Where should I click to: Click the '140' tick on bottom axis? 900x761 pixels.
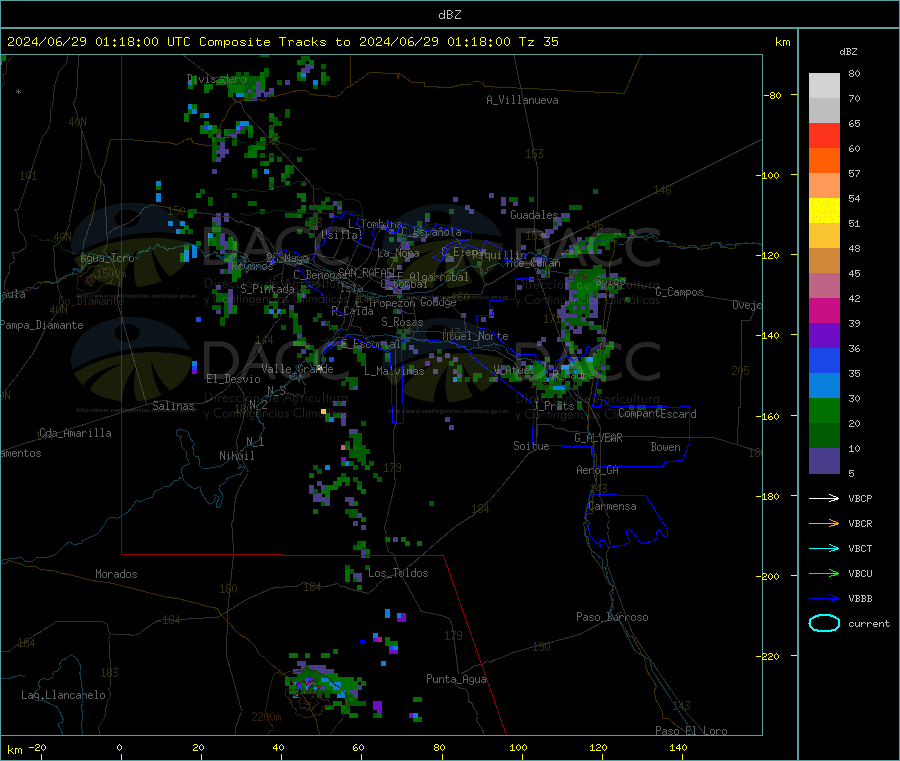tap(678, 747)
